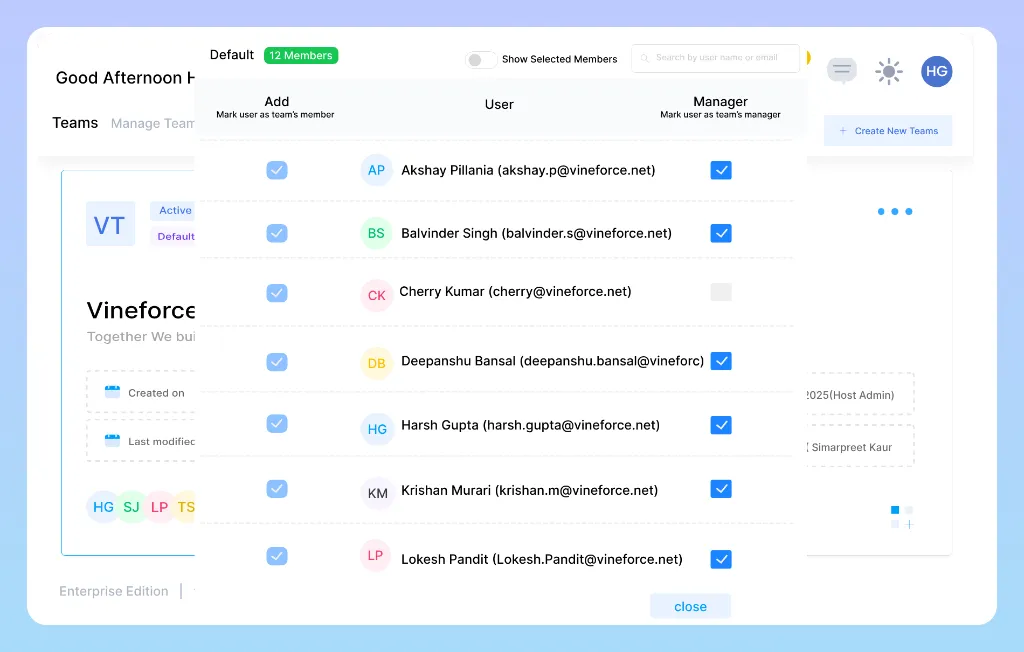The width and height of the screenshot is (1024, 652).
Task: Toggle the light theme sun icon
Action: point(889,71)
